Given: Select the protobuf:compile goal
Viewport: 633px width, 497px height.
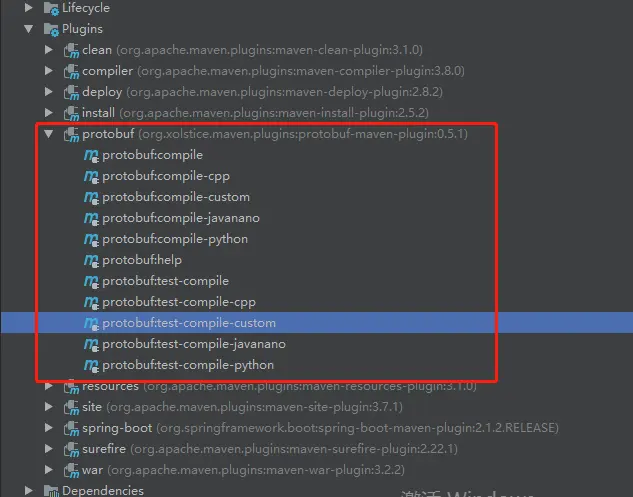Looking at the screenshot, I should [153, 155].
